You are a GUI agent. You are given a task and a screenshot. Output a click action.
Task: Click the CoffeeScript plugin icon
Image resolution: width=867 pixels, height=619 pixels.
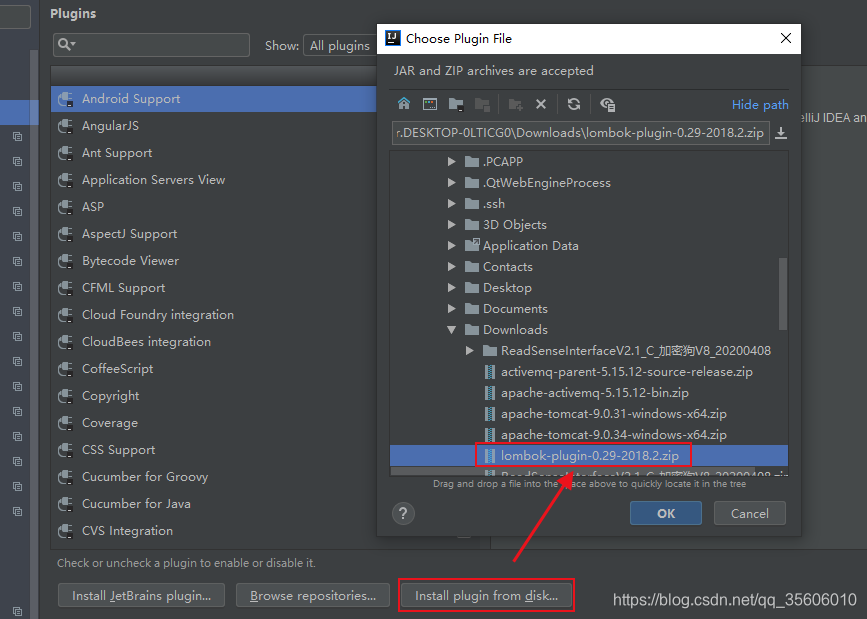tap(66, 369)
